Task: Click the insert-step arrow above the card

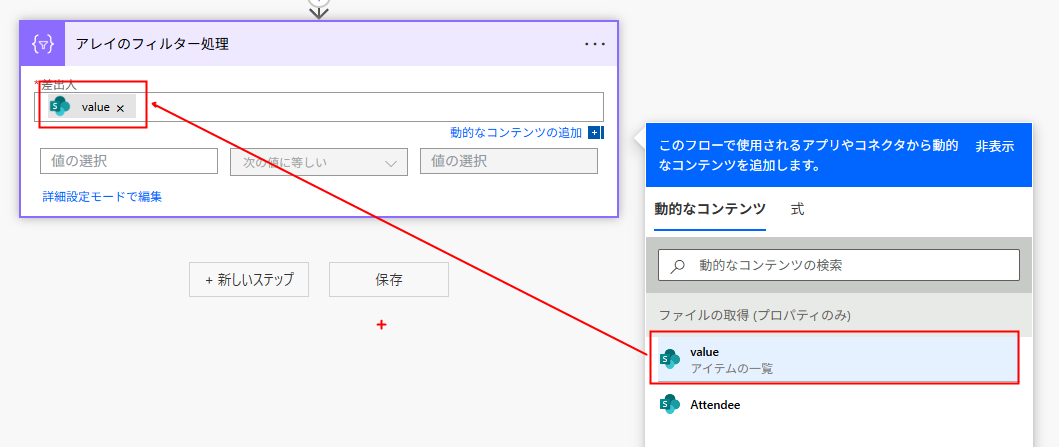Action: click(x=319, y=8)
